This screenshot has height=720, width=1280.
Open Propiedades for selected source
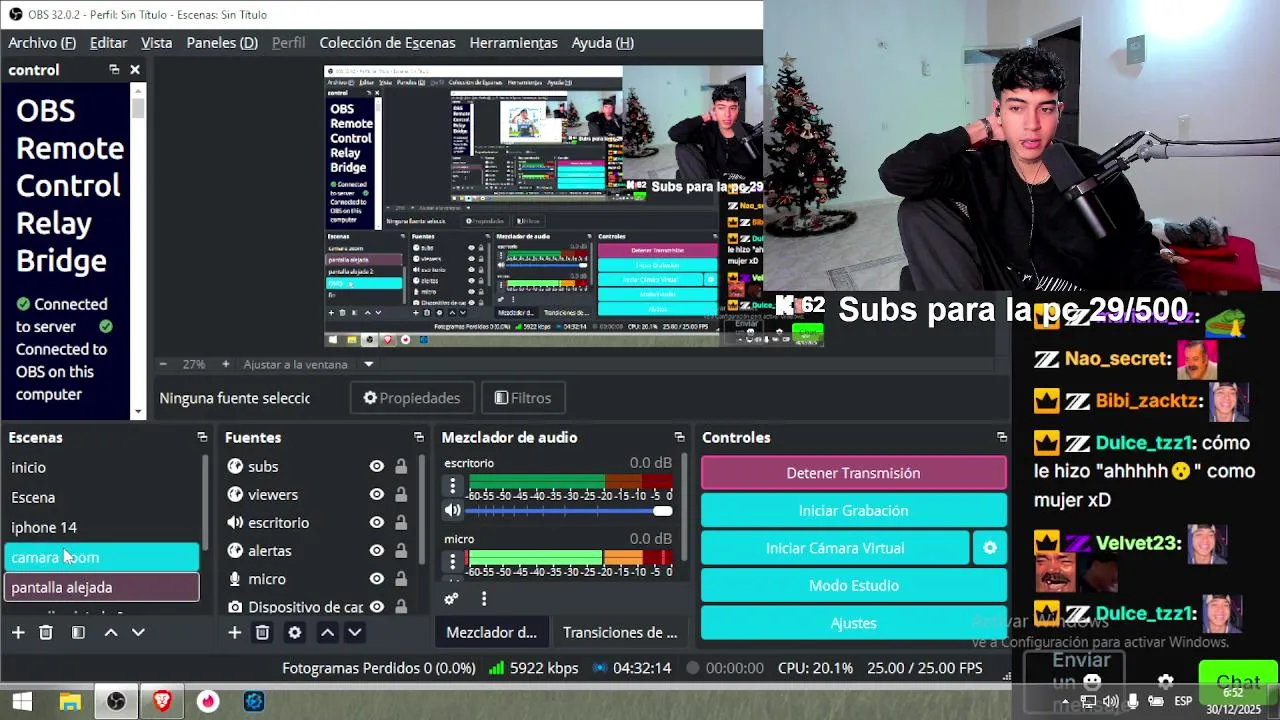pos(412,398)
